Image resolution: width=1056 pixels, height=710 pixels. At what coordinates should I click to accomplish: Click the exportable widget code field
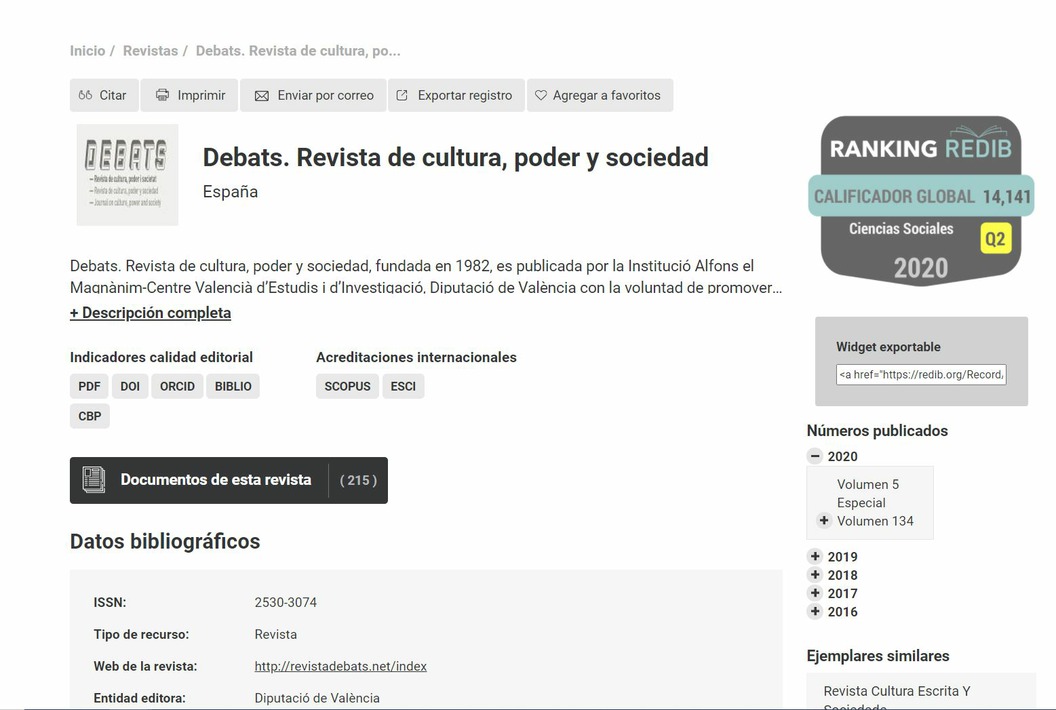tap(920, 375)
